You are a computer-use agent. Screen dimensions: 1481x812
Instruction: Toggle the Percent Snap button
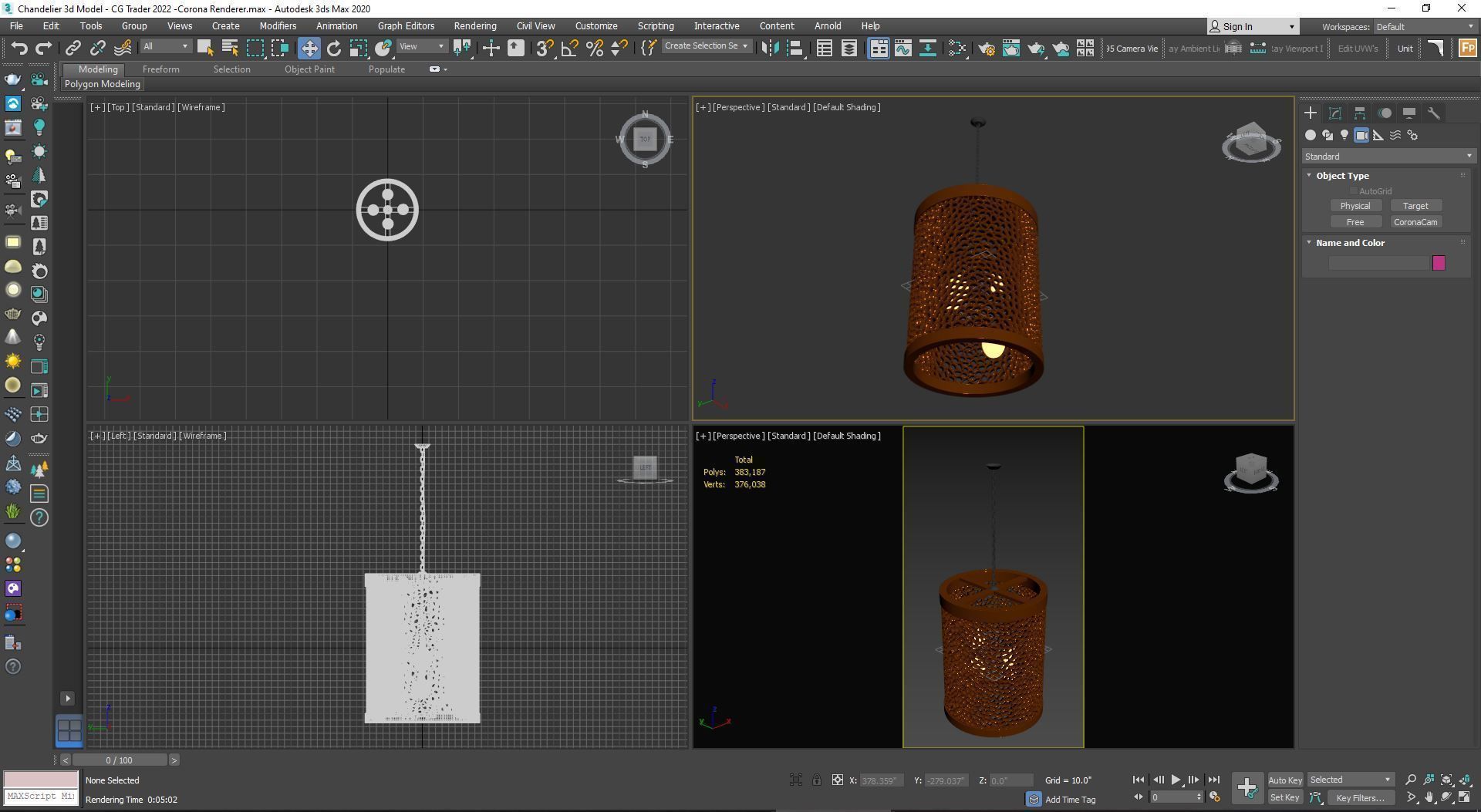pos(595,48)
